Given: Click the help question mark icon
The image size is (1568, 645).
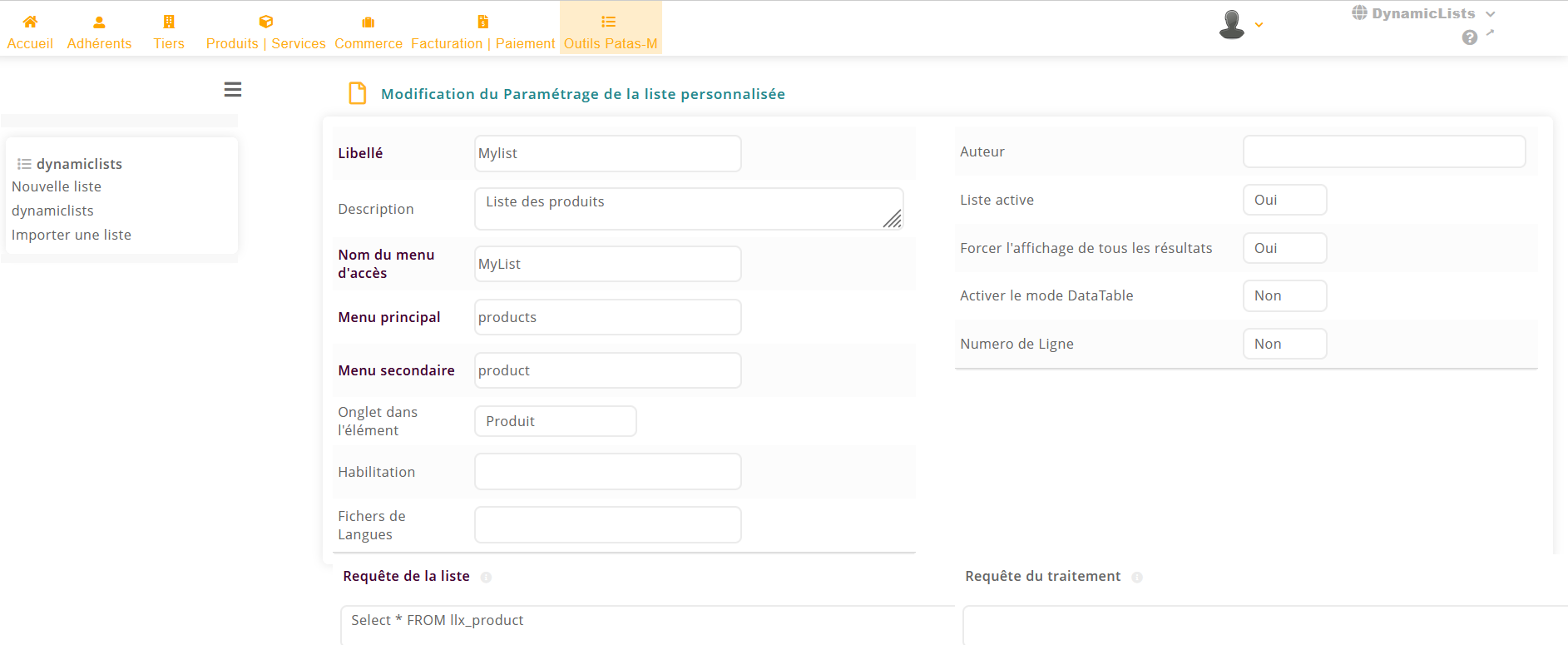Looking at the screenshot, I should [1470, 37].
